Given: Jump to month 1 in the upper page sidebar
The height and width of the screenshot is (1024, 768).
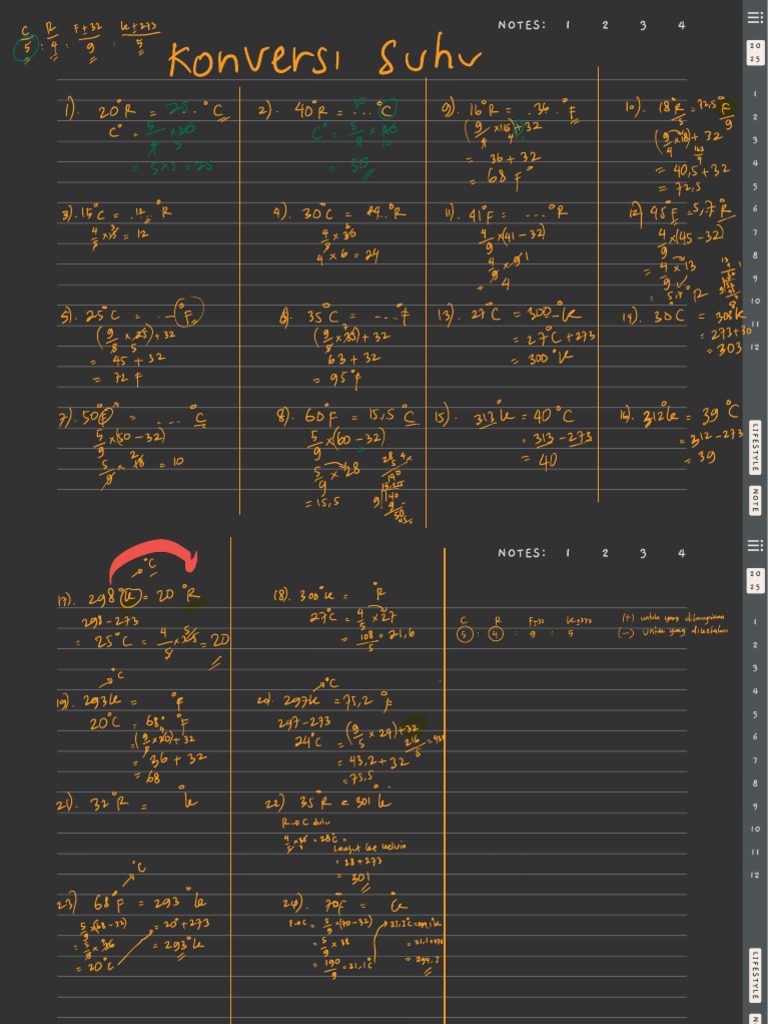Looking at the screenshot, I should tap(755, 94).
